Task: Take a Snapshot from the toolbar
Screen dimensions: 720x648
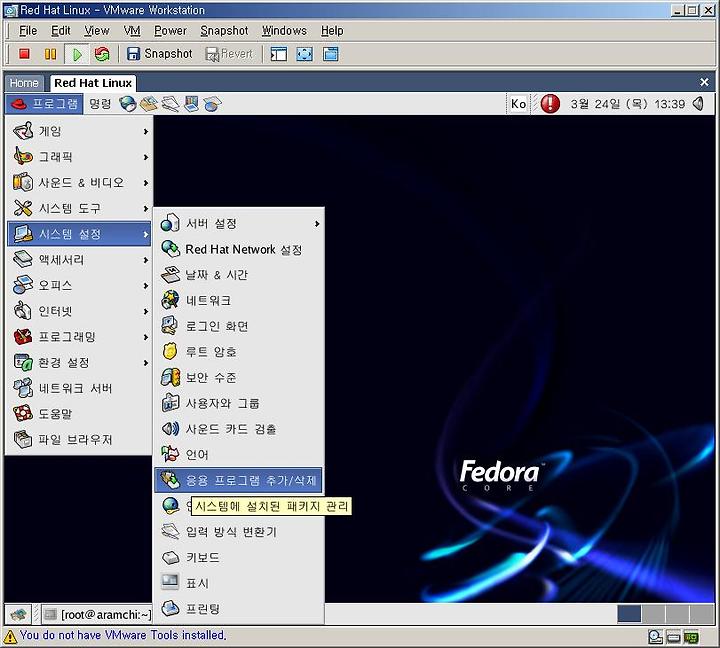Action: coord(160,54)
